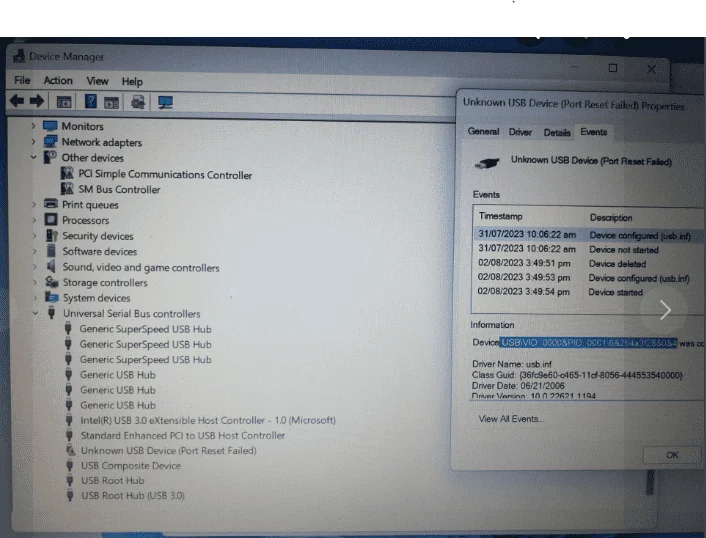Image resolution: width=706 pixels, height=538 pixels.
Task: Click the Back arrow toolbar icon
Action: 17,101
